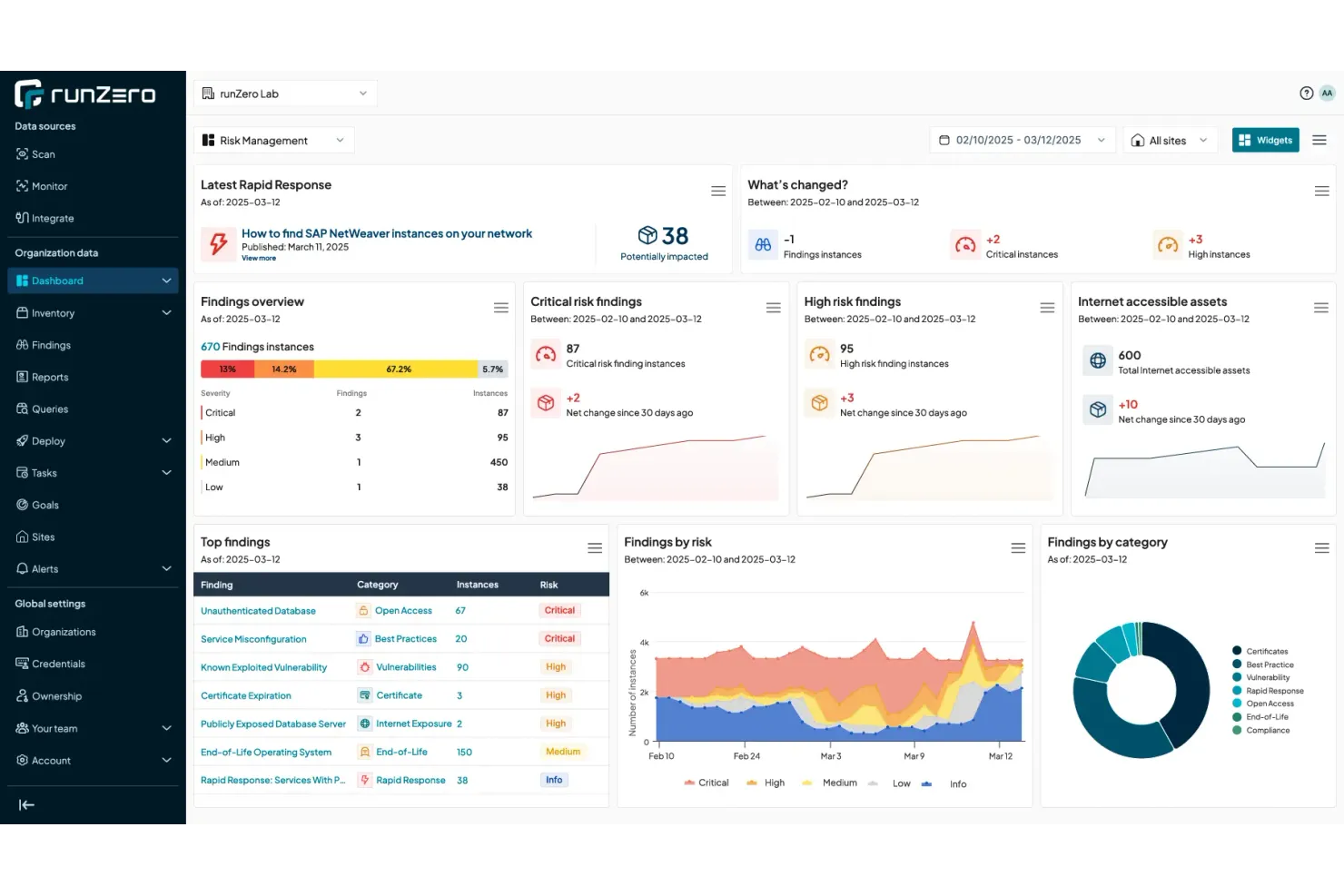Open the Risk Management dashboard dropdown
1344x896 pixels.
tap(273, 141)
